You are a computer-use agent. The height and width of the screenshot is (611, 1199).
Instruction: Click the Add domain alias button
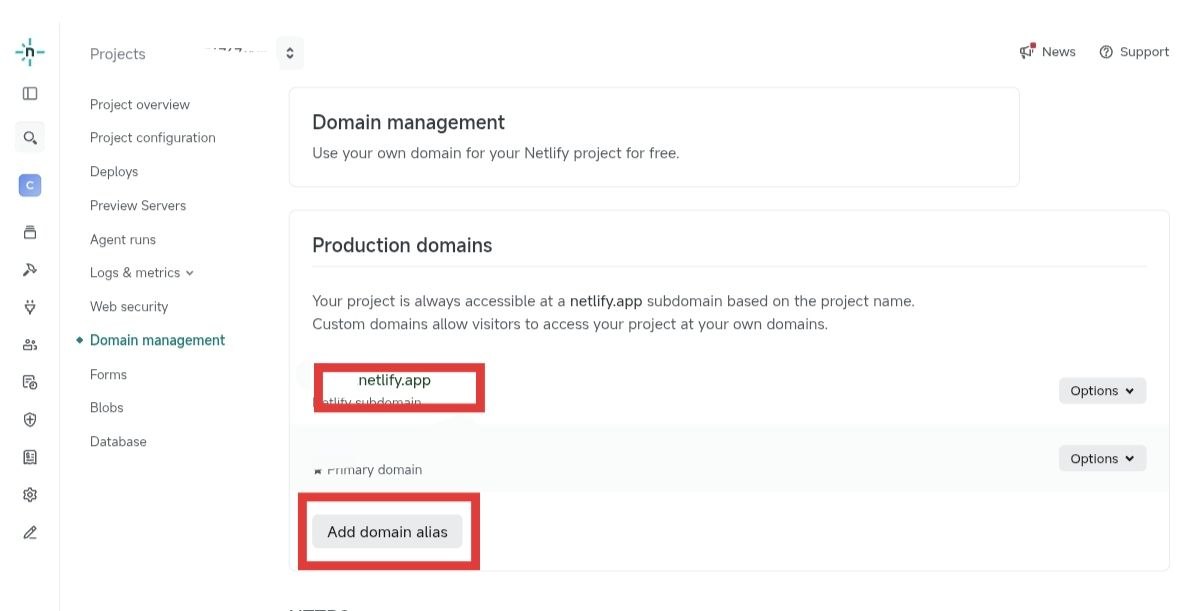(x=388, y=532)
